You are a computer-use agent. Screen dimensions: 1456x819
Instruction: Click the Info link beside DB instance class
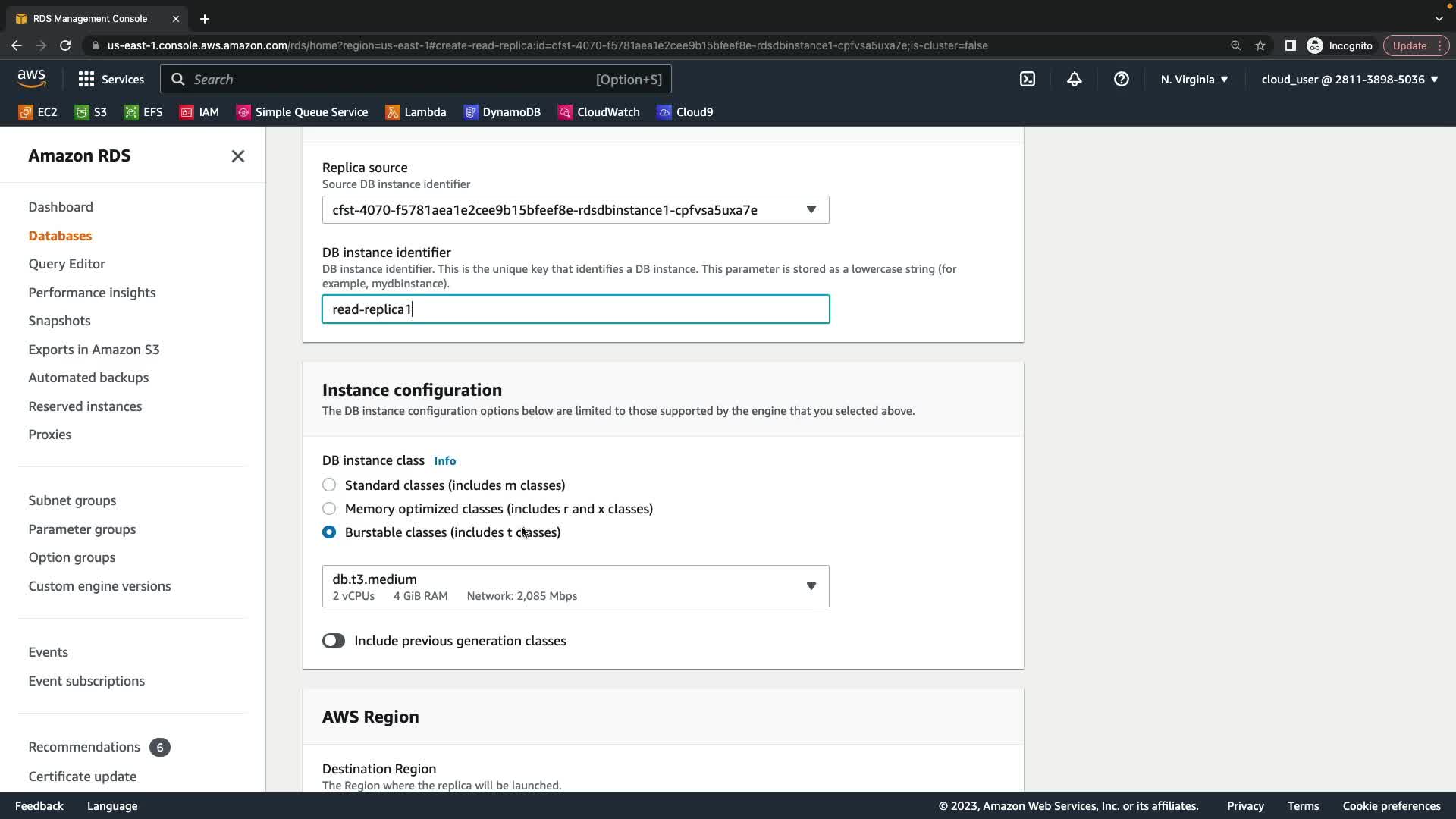pyautogui.click(x=444, y=461)
